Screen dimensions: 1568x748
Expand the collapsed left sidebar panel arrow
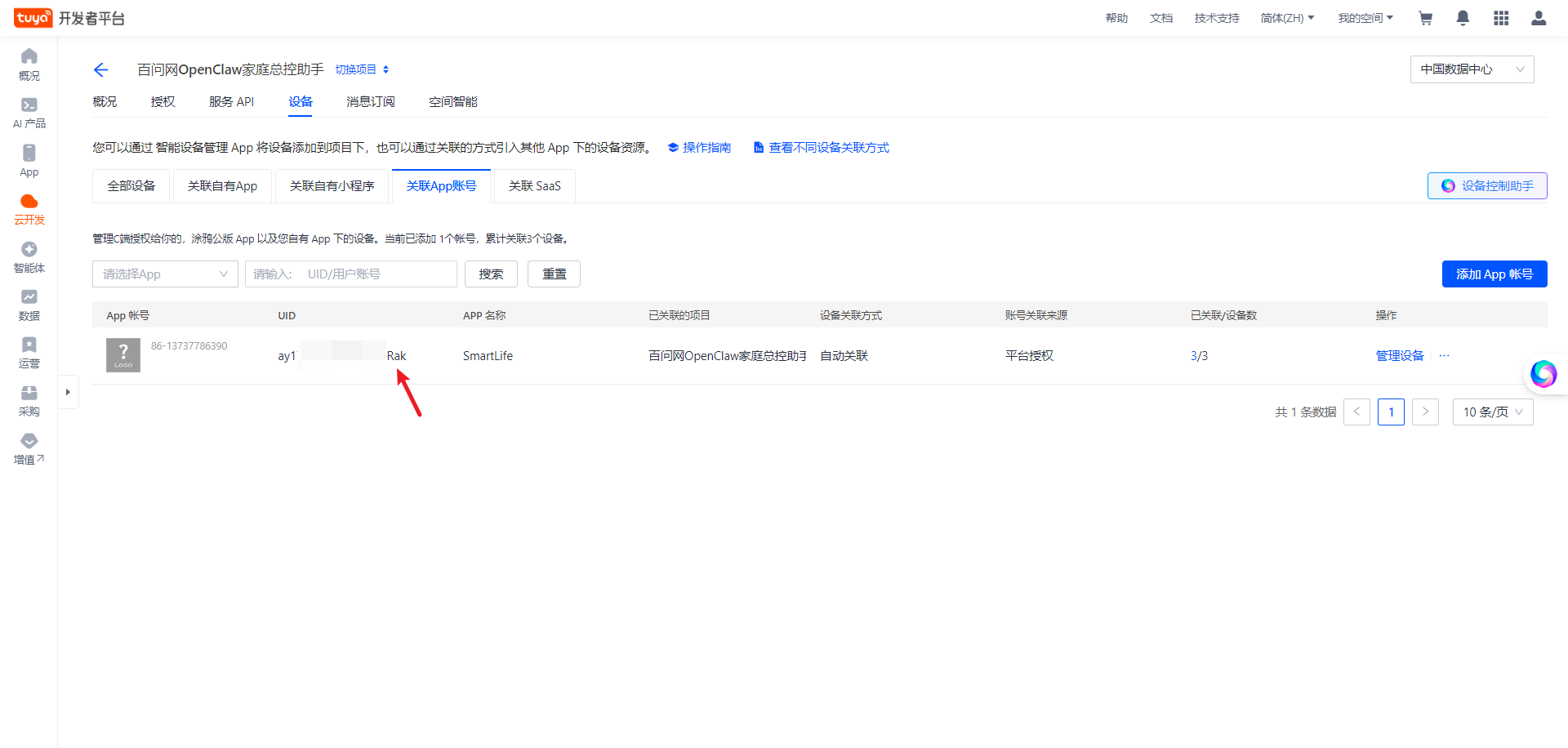point(68,392)
